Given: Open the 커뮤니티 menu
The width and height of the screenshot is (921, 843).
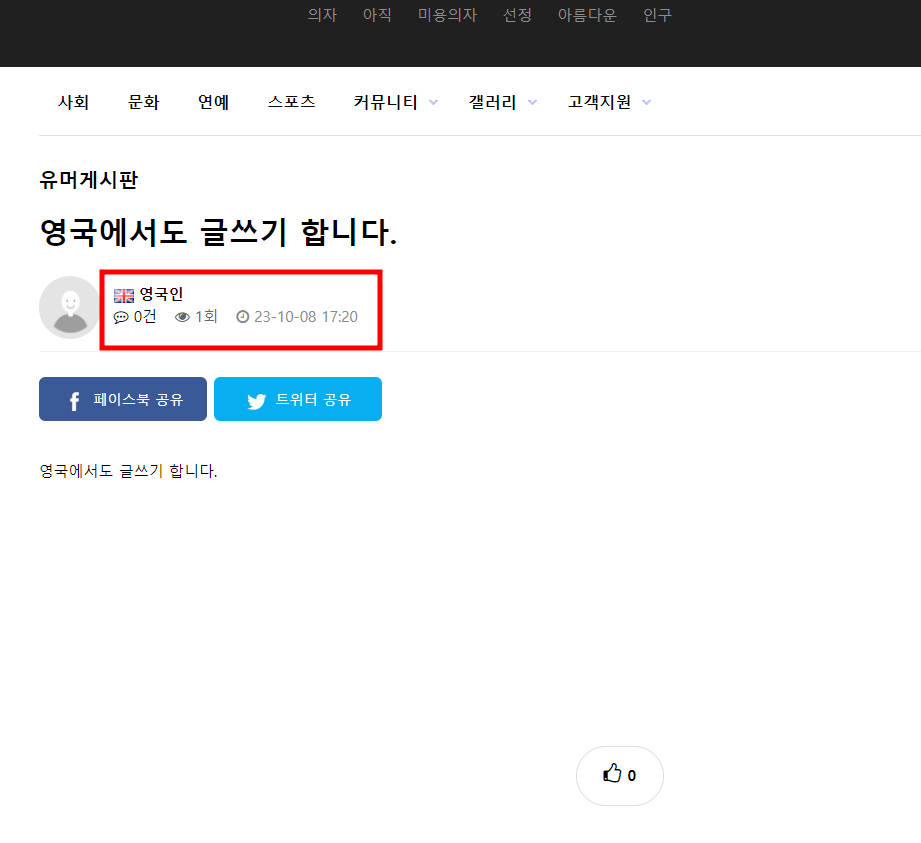Looking at the screenshot, I should point(385,102).
